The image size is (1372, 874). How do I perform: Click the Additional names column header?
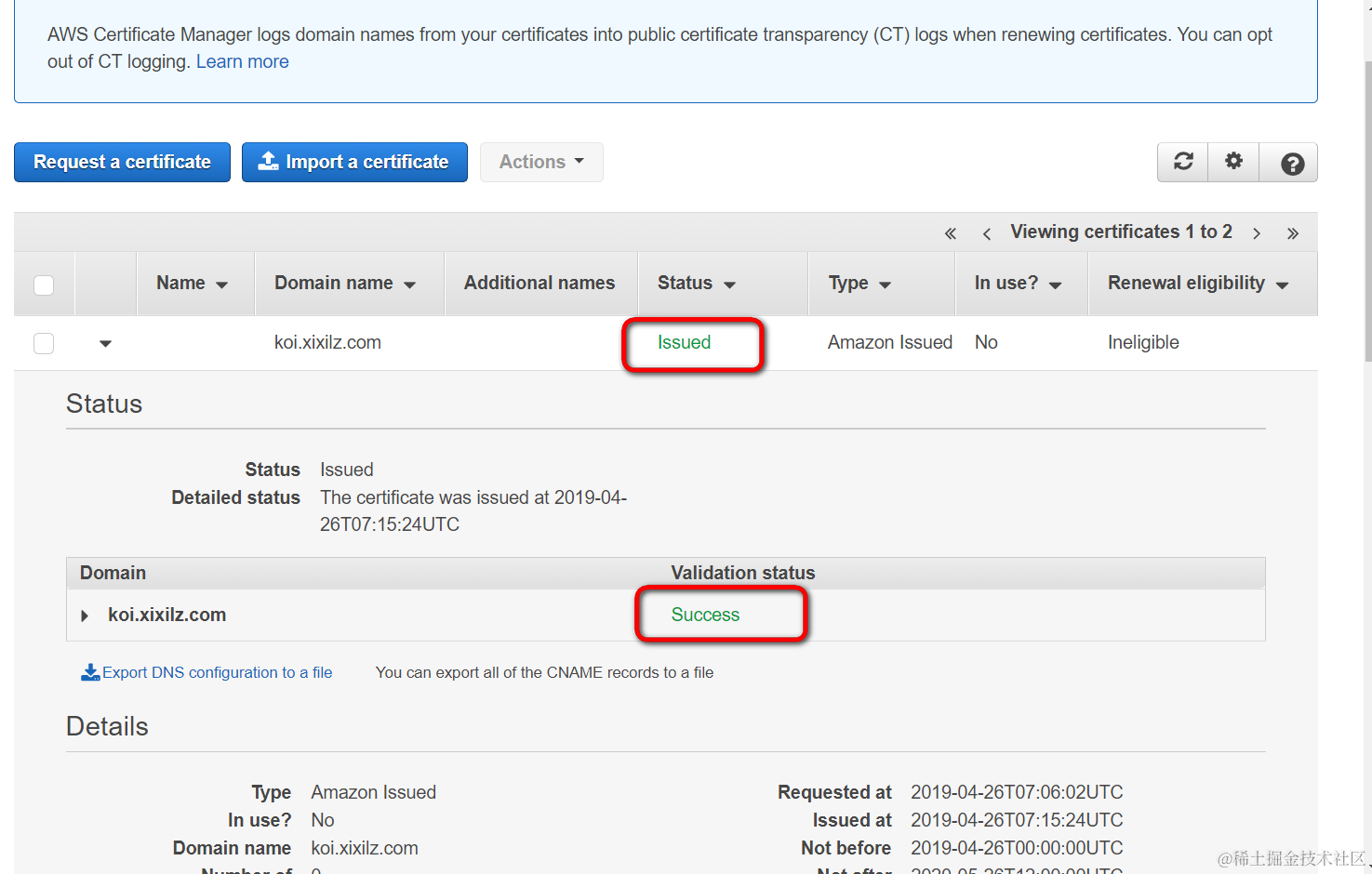pyautogui.click(x=539, y=283)
